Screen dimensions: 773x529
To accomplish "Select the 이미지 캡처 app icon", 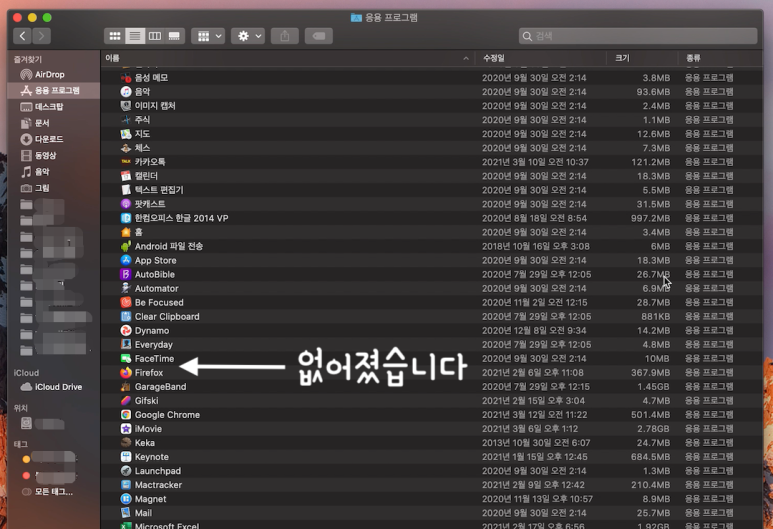I will pos(126,106).
